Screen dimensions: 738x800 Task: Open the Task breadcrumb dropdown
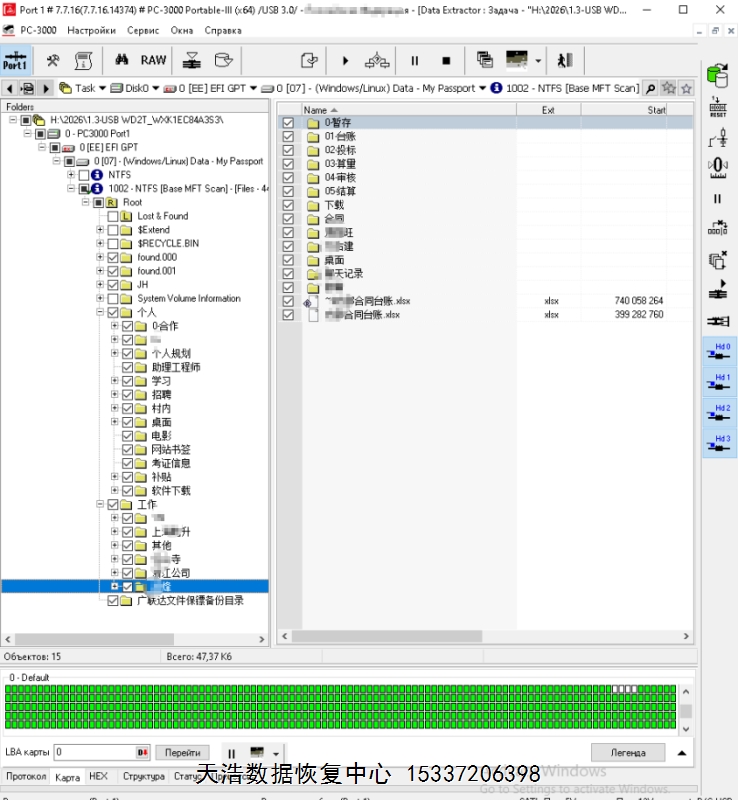(102, 88)
